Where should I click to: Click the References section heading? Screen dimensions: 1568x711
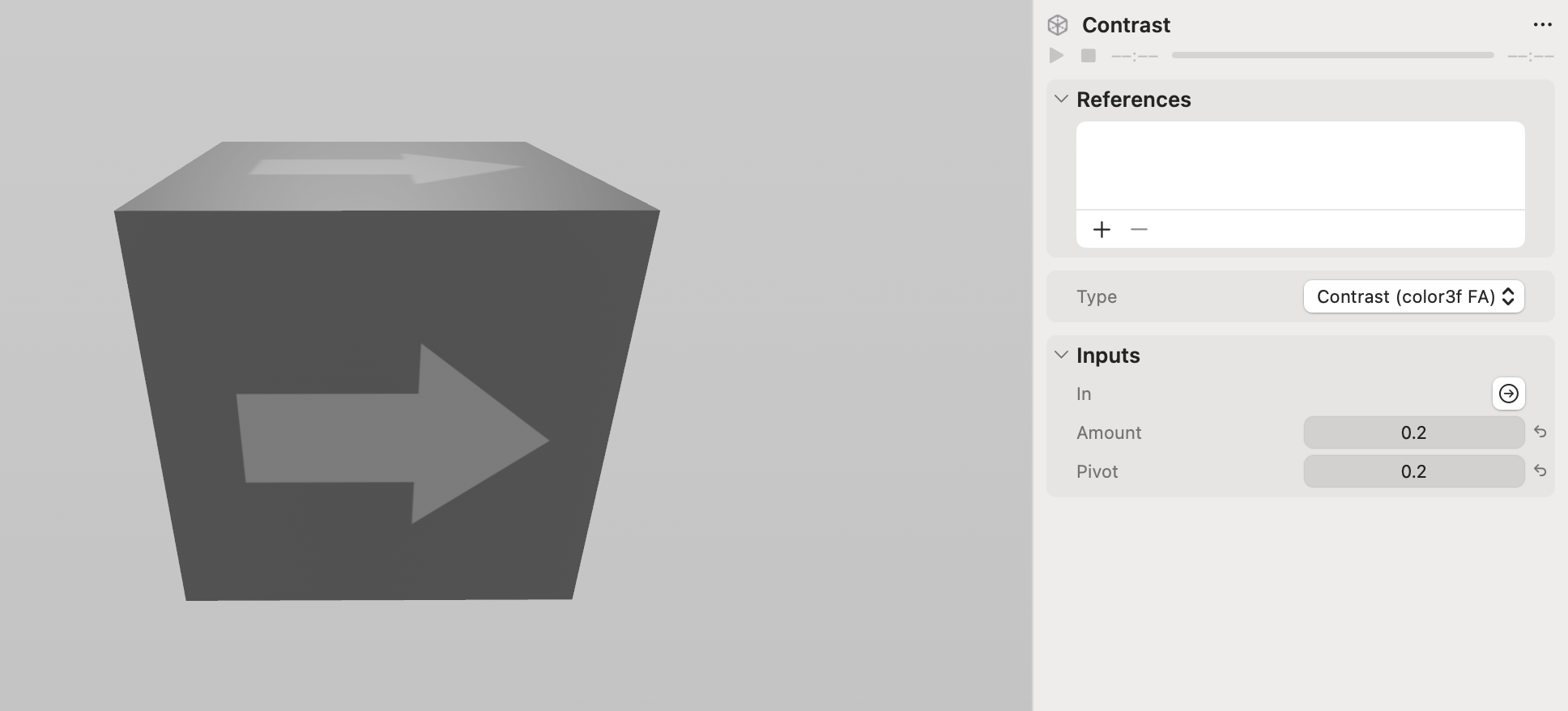(1134, 100)
